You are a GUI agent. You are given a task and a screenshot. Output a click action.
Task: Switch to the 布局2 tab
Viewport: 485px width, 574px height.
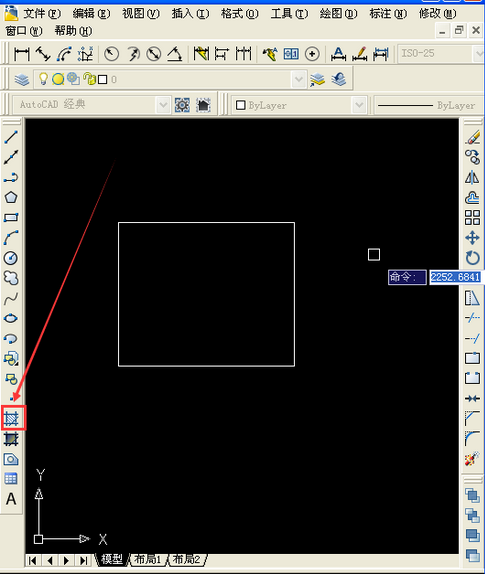pyautogui.click(x=186, y=559)
